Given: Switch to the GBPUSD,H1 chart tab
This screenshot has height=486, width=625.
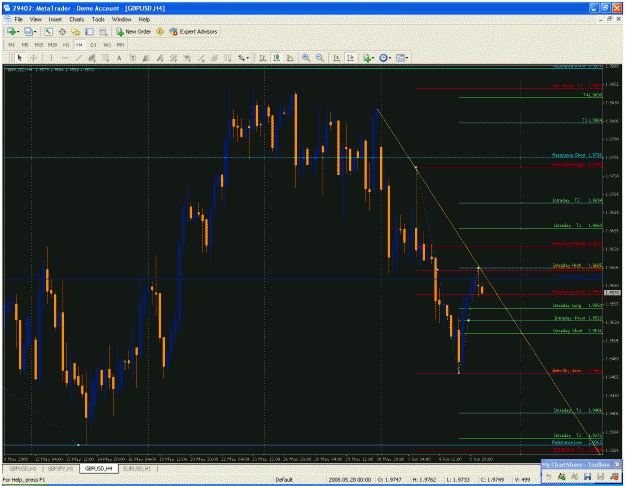Looking at the screenshot, I should click(23, 468).
